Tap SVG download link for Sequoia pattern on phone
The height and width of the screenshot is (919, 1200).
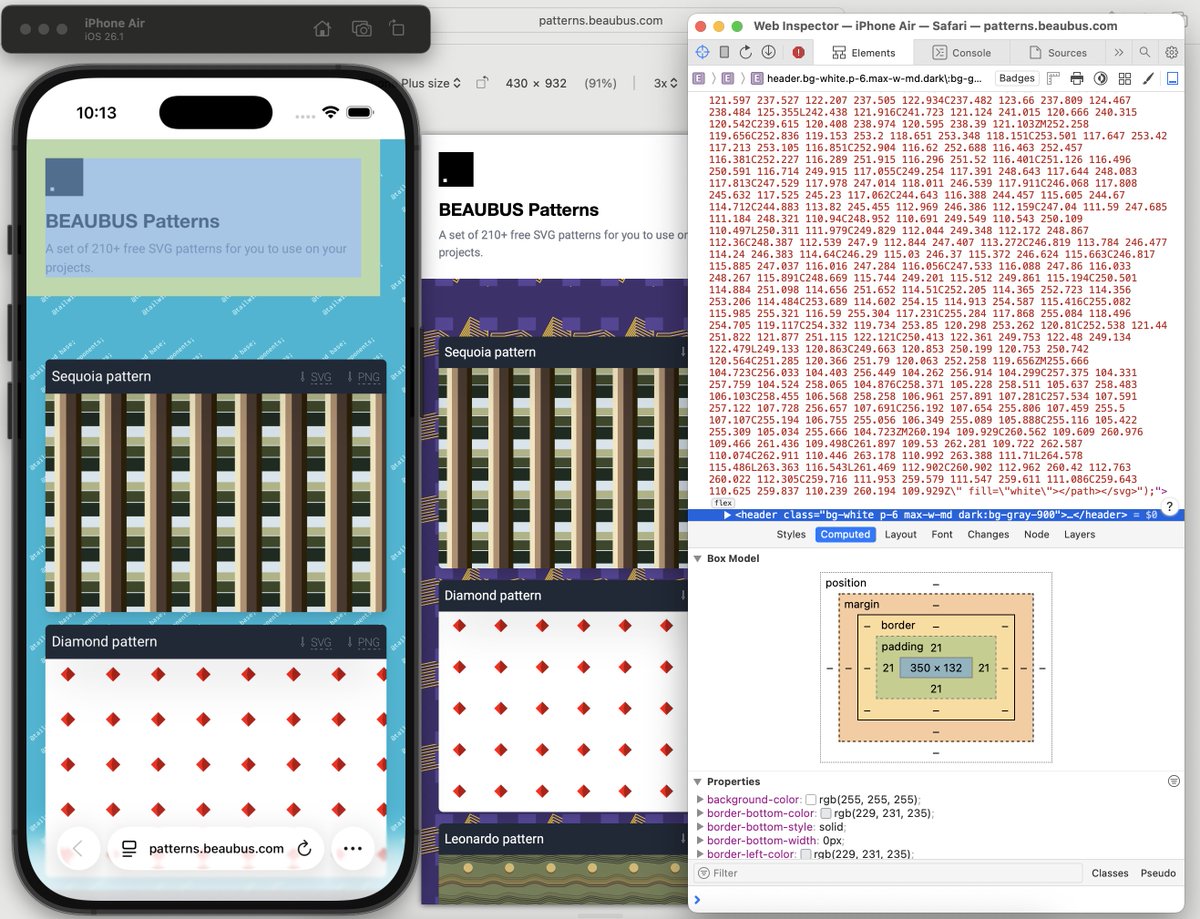tap(315, 377)
